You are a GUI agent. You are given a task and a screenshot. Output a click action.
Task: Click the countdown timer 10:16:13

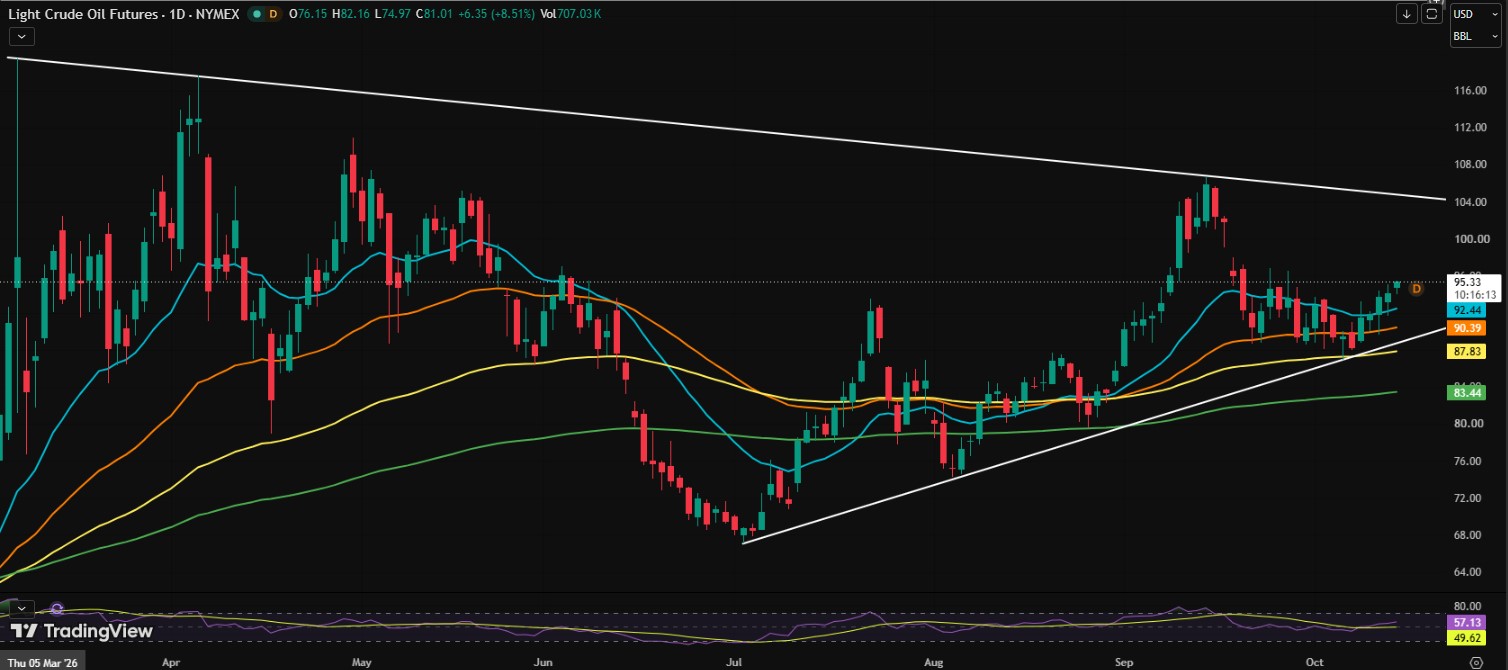coord(1475,295)
